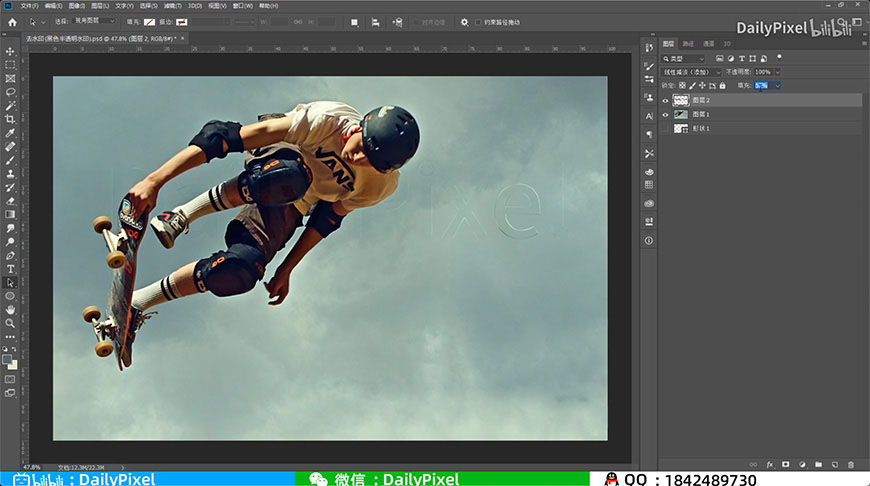
Task: Select the Dodge tool
Action: [10, 241]
